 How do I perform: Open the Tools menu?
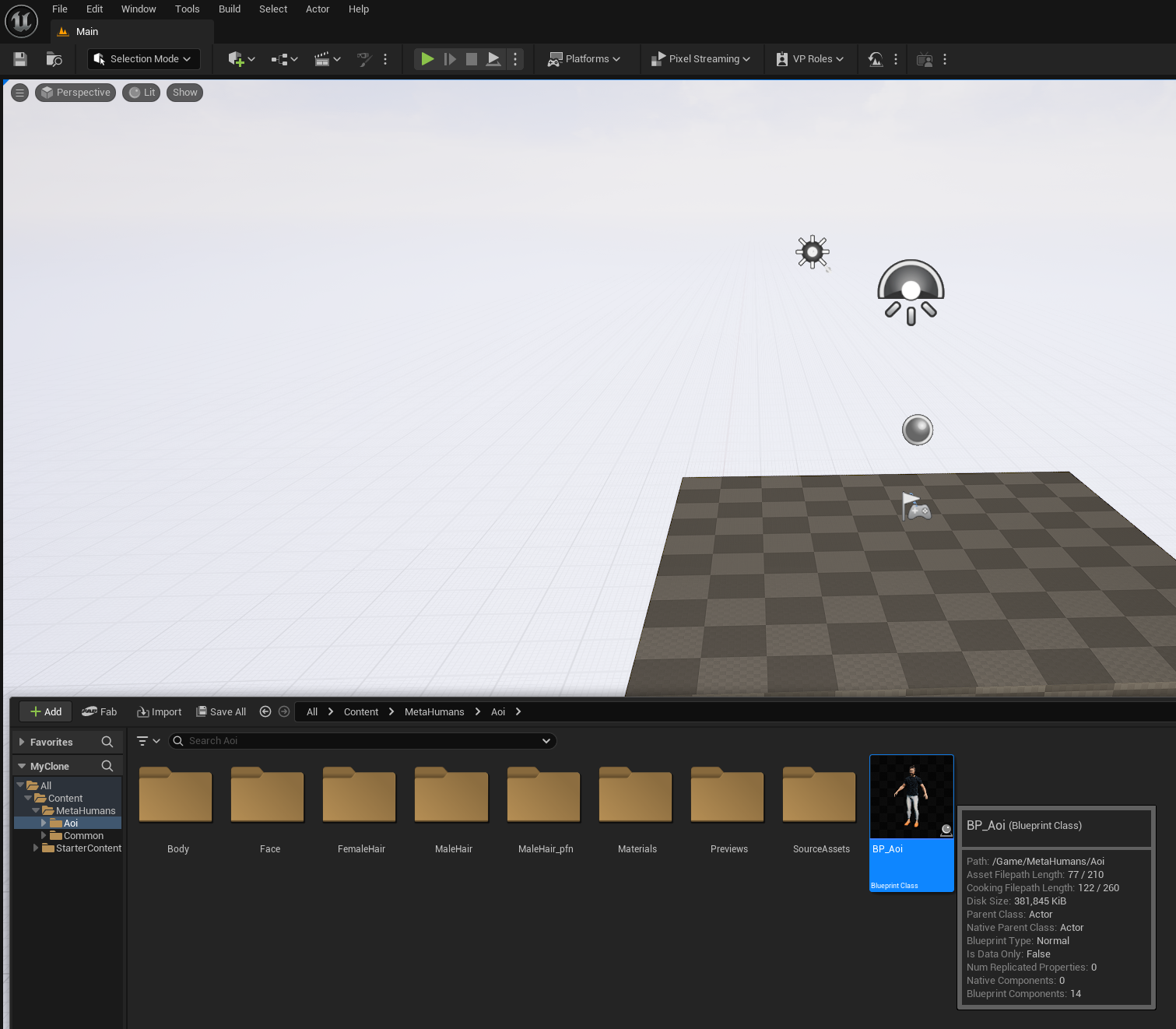187,9
